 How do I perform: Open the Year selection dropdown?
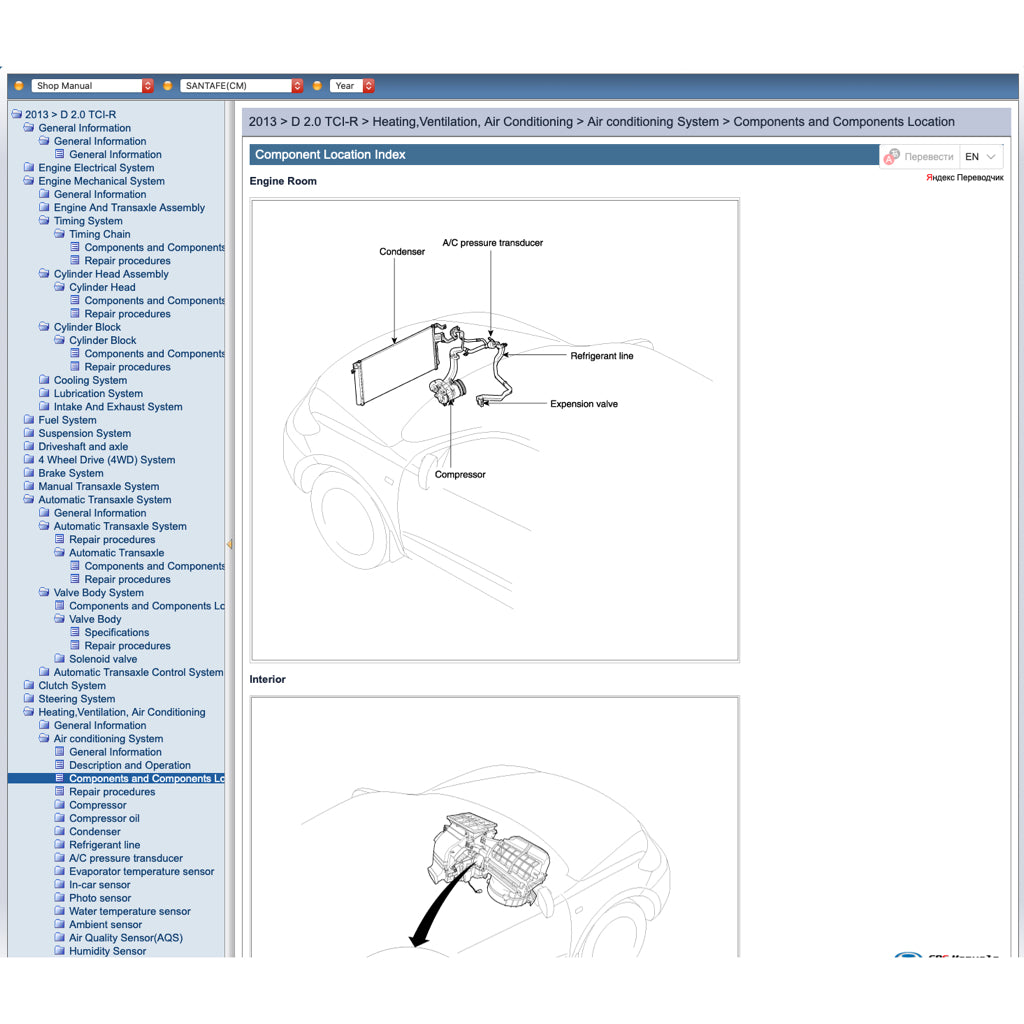coord(351,85)
